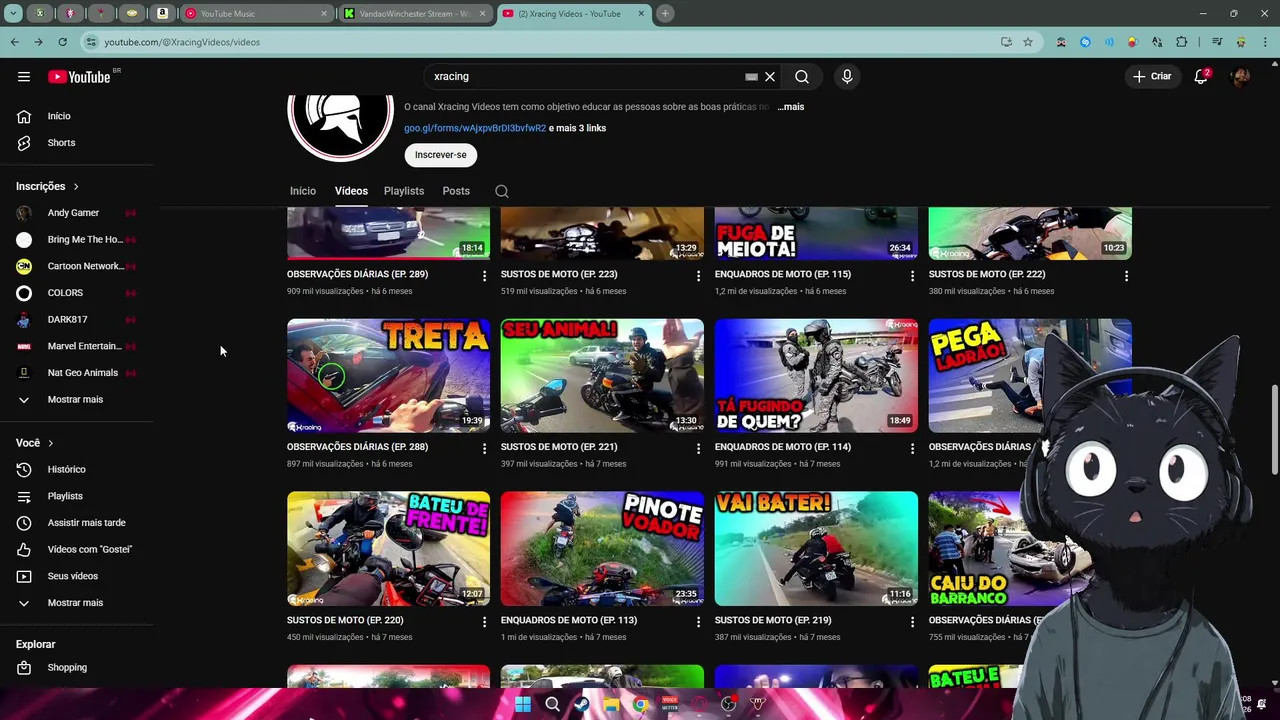This screenshot has width=1280, height=720.
Task: Switch to the Início channel tab
Action: tap(303, 191)
